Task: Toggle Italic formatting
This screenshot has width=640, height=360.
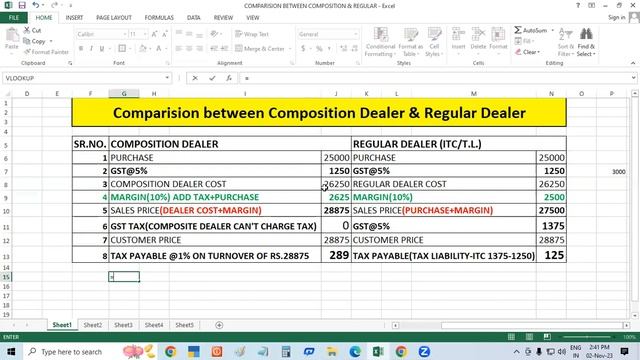Action: pyautogui.click(x=91, y=49)
